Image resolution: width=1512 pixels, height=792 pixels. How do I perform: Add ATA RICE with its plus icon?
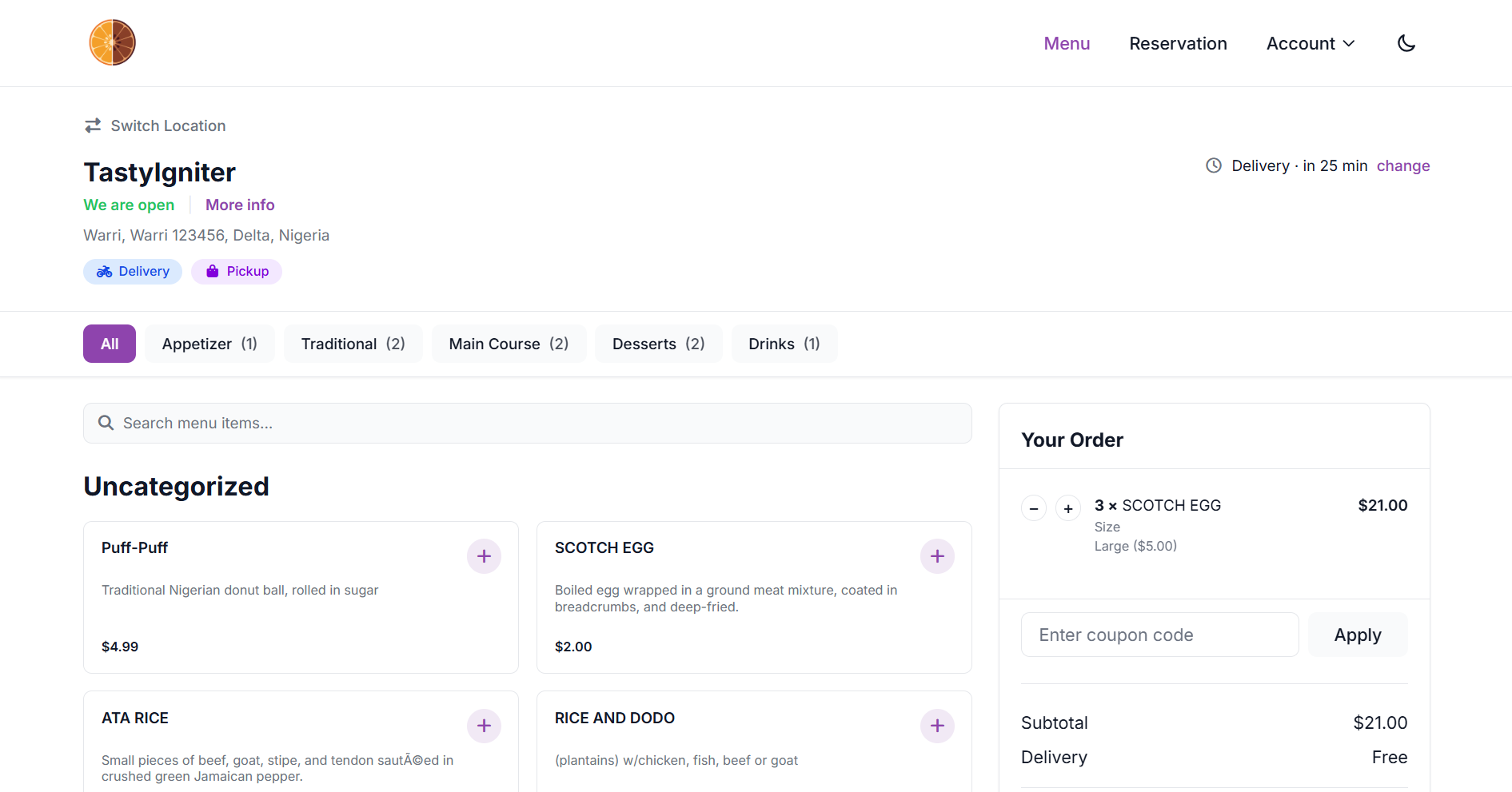[484, 726]
